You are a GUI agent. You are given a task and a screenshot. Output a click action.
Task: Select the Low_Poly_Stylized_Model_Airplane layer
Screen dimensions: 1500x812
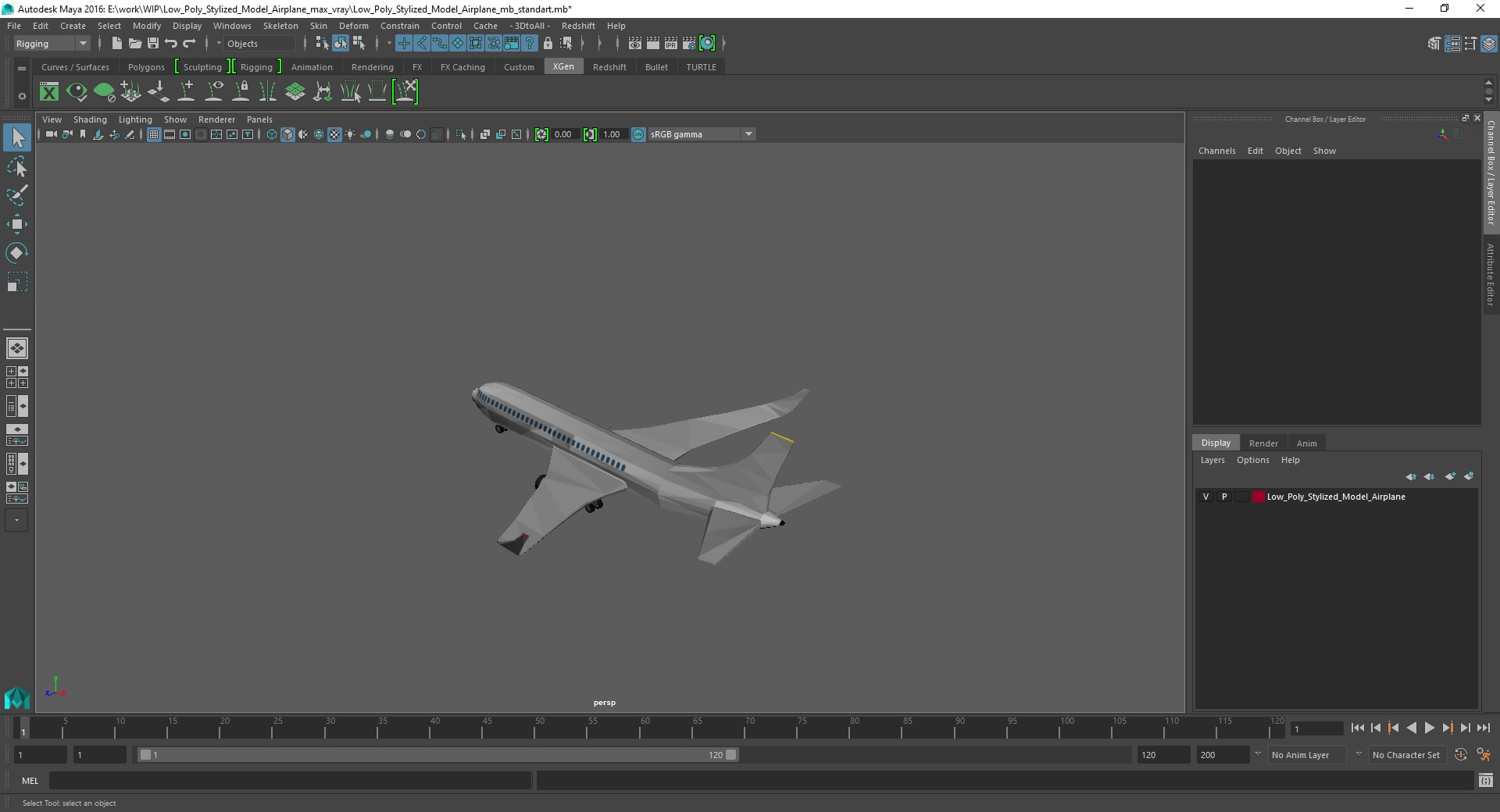point(1336,497)
